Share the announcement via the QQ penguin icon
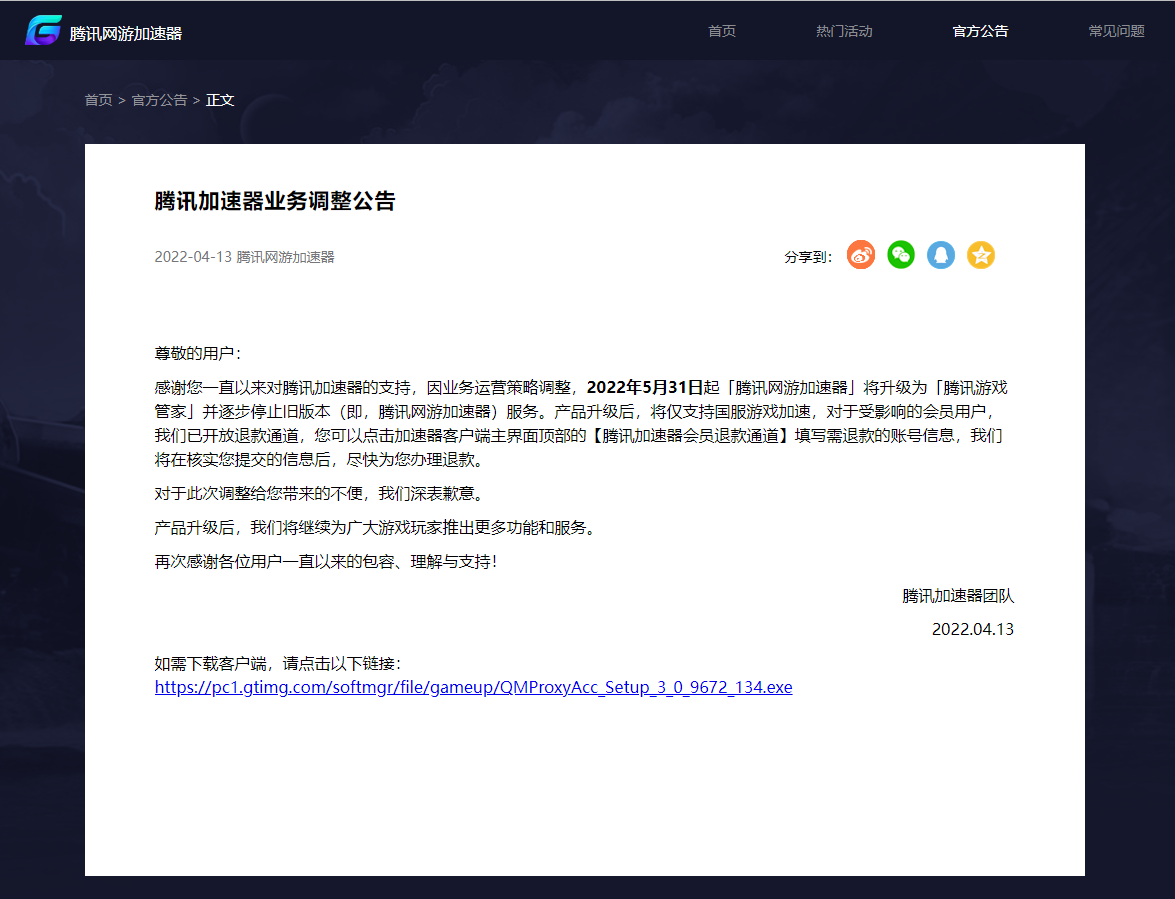This screenshot has height=899, width=1175. pos(940,255)
